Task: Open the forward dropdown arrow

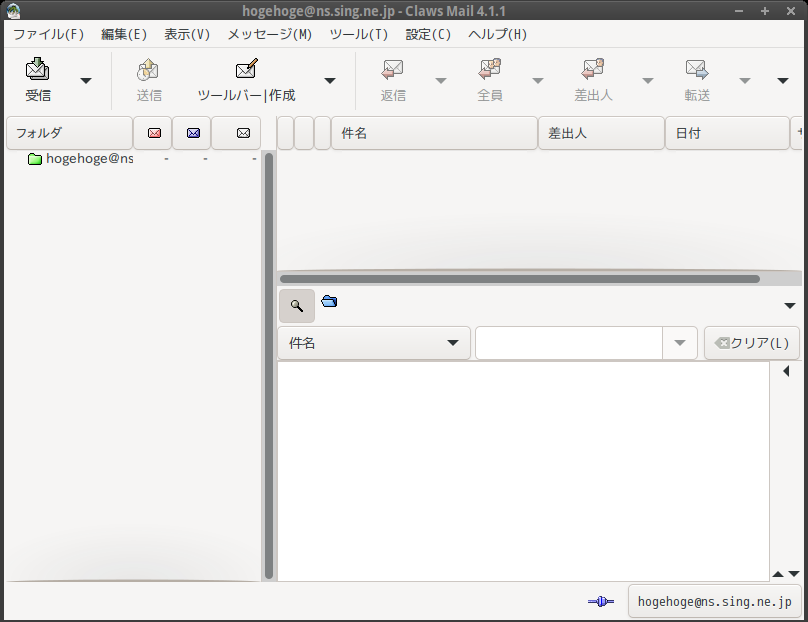Action: pos(745,80)
